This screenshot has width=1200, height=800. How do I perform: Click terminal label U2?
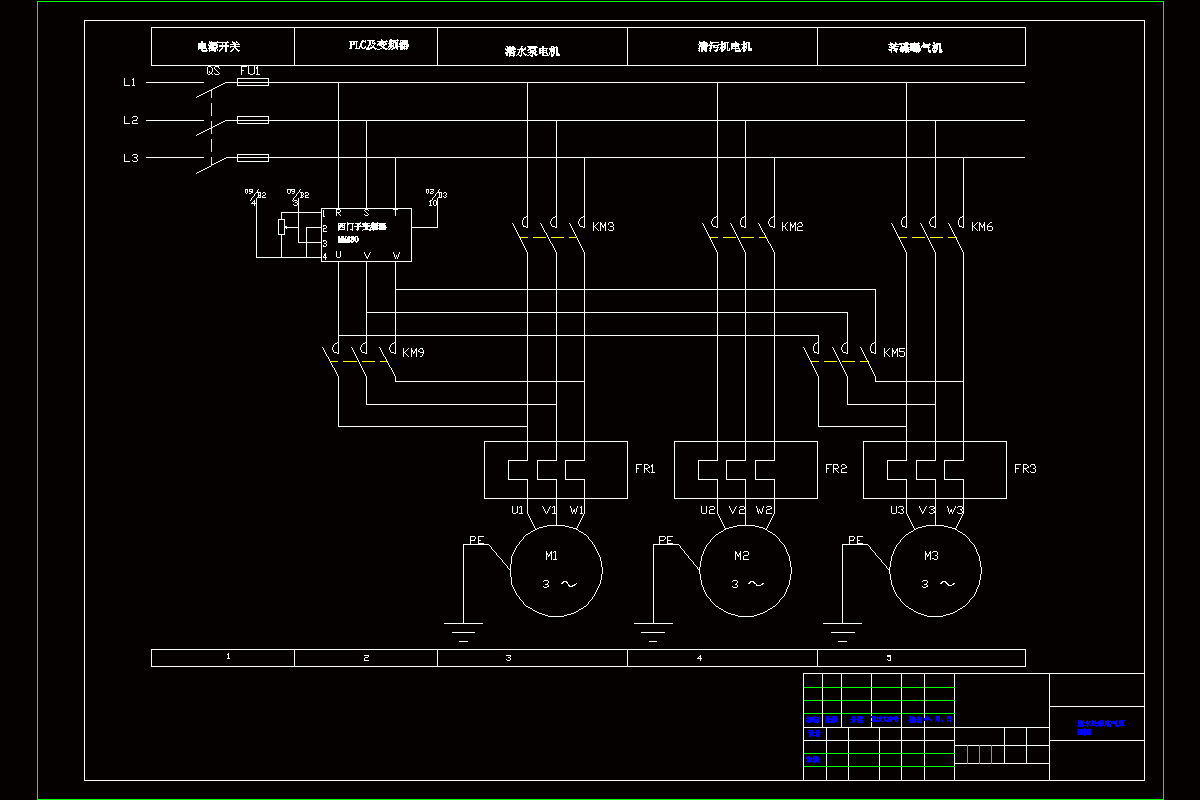click(x=708, y=510)
